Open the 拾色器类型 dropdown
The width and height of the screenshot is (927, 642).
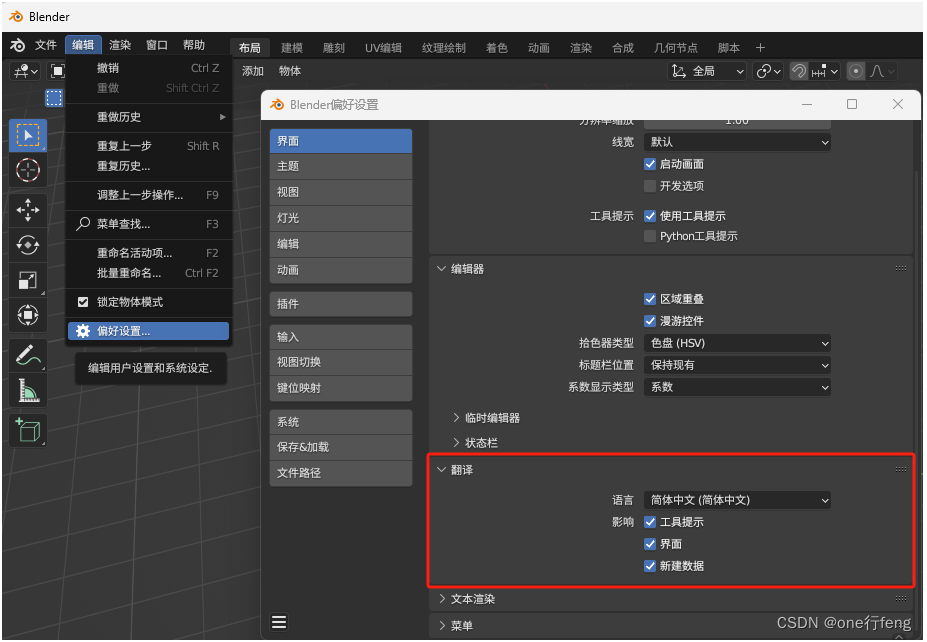tap(737, 343)
